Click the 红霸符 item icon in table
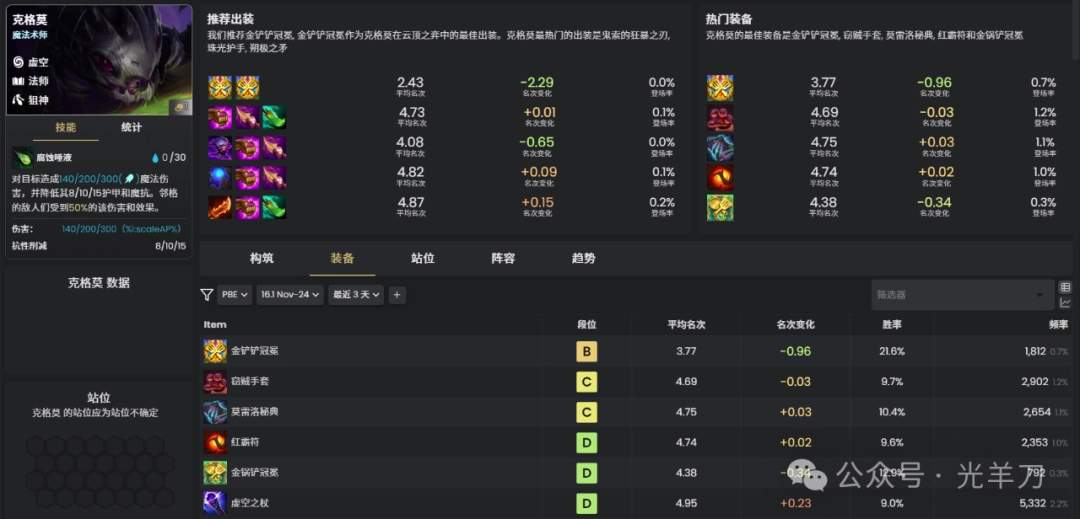 215,442
